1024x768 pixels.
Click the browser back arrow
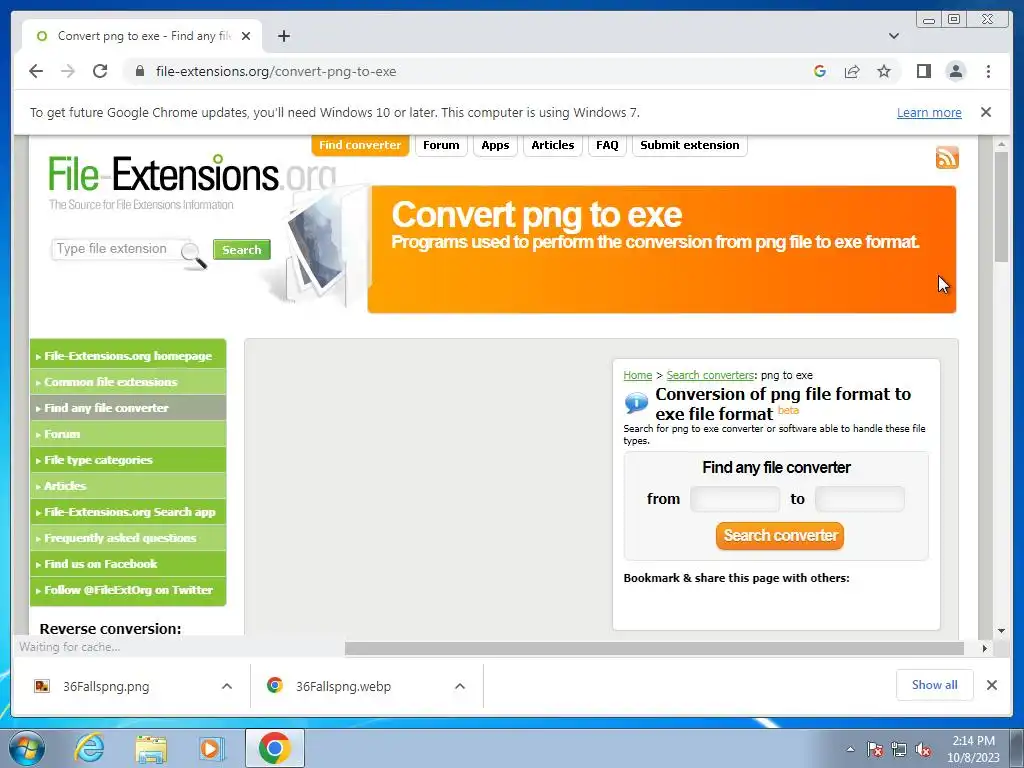36,71
